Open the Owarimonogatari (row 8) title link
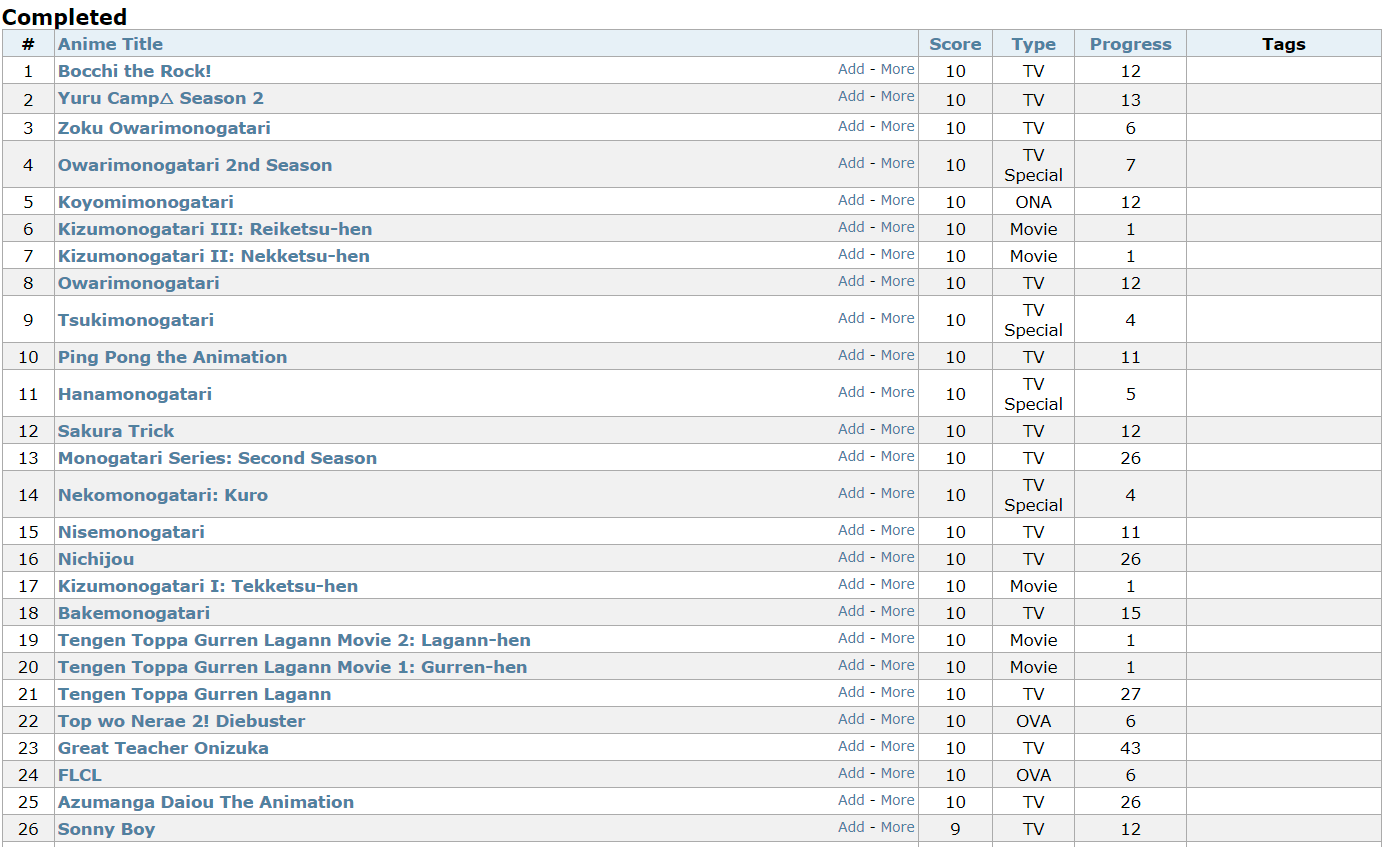 pos(138,283)
